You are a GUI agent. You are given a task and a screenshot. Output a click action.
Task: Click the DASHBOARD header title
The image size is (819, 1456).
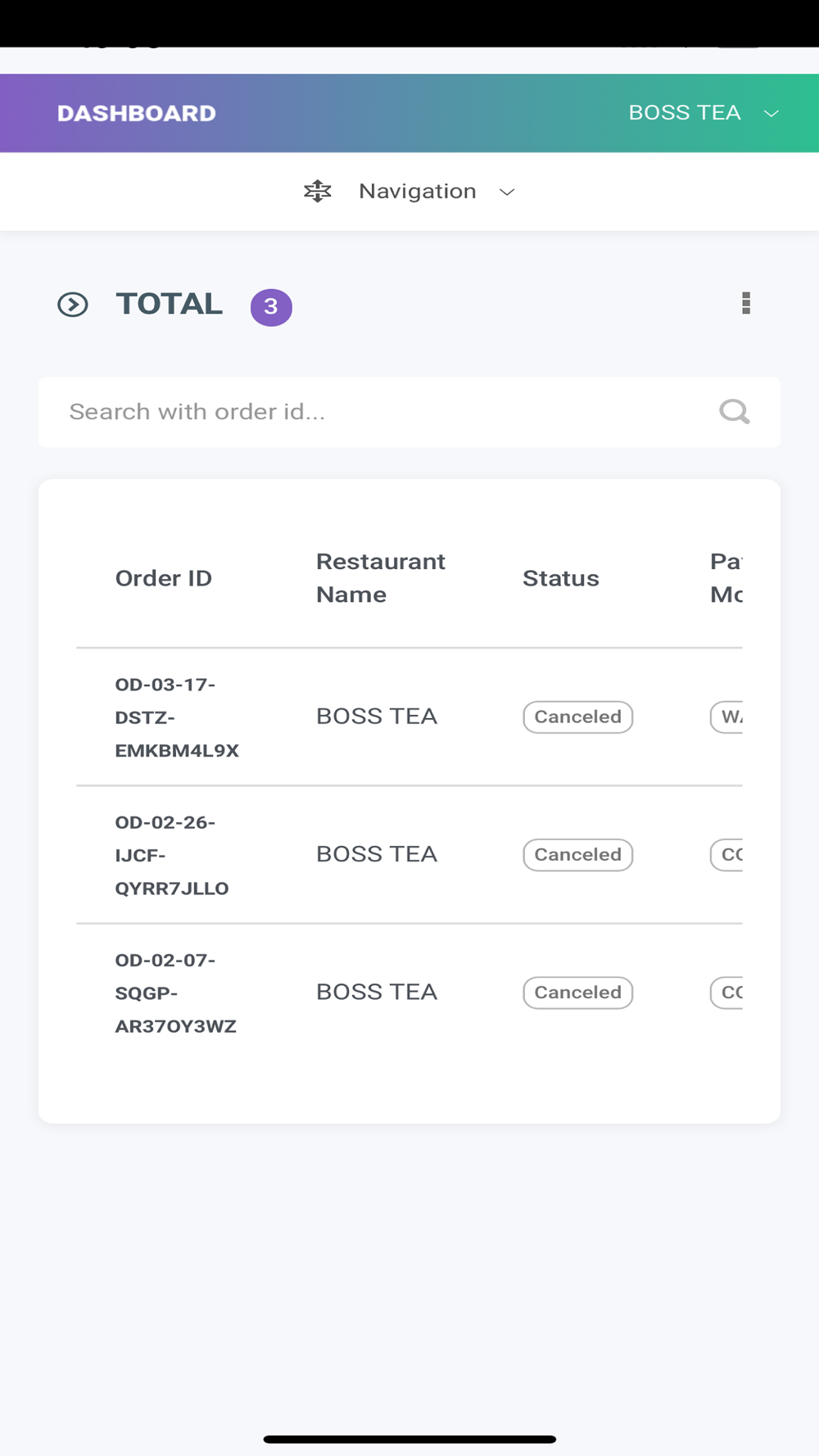137,113
